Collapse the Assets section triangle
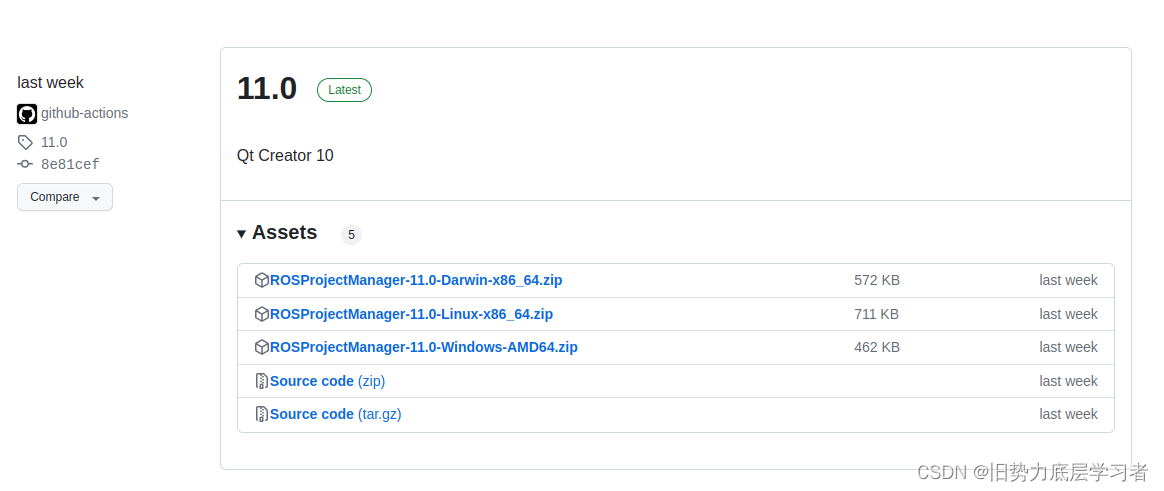 [241, 234]
